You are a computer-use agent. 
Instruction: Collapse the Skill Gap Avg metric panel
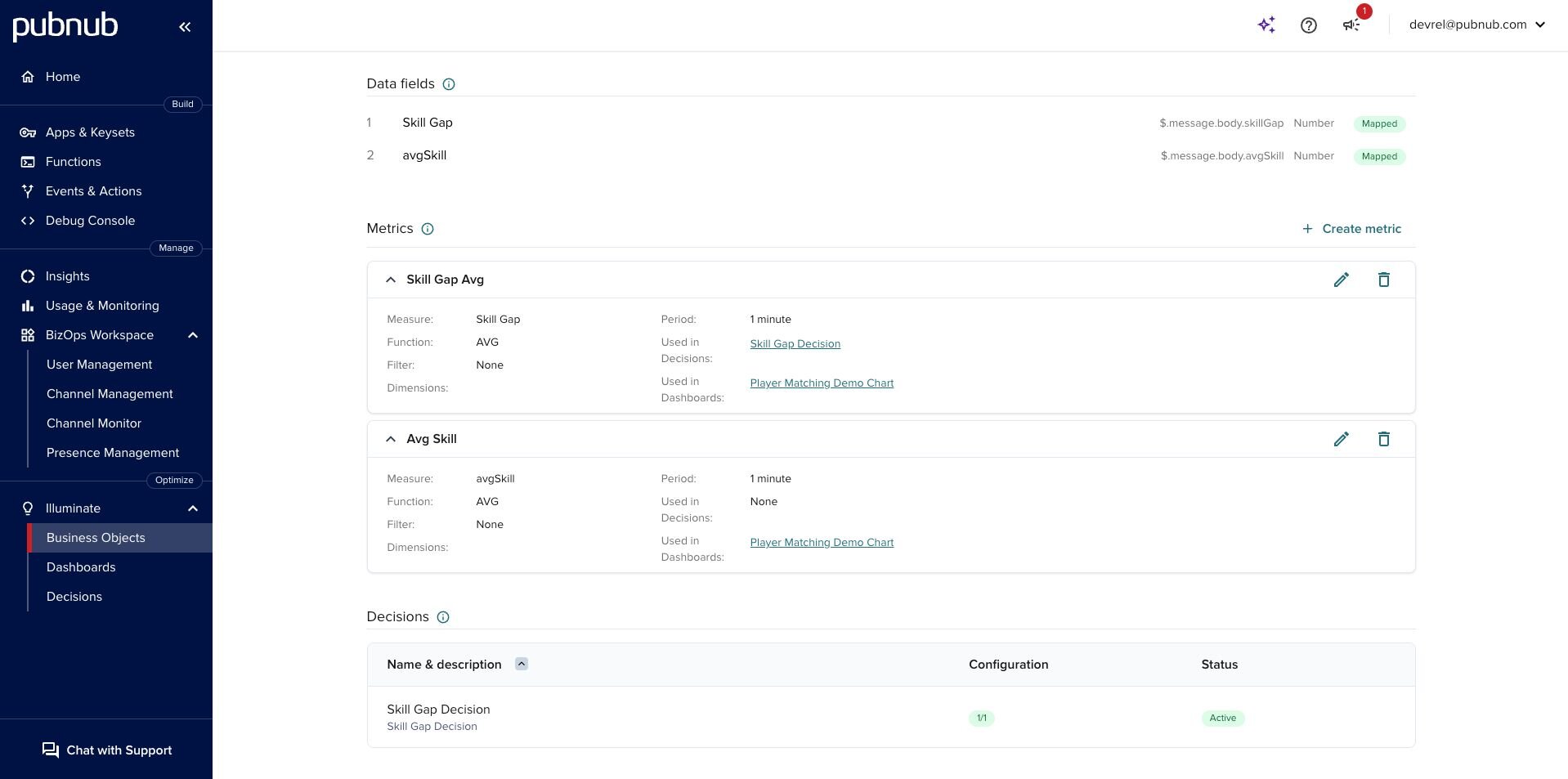tap(391, 280)
